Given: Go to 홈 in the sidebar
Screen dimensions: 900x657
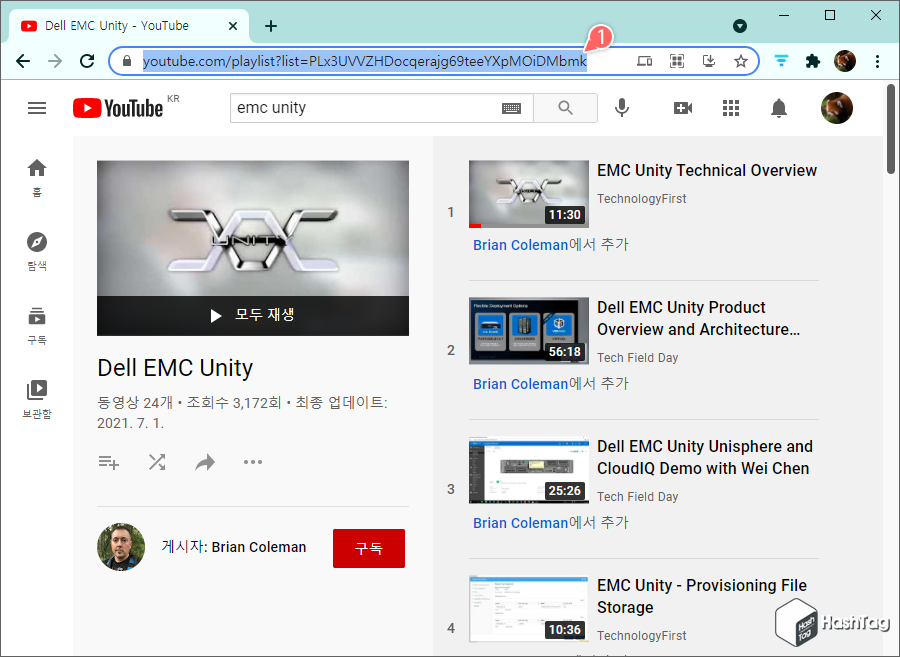Looking at the screenshot, I should pos(37,178).
